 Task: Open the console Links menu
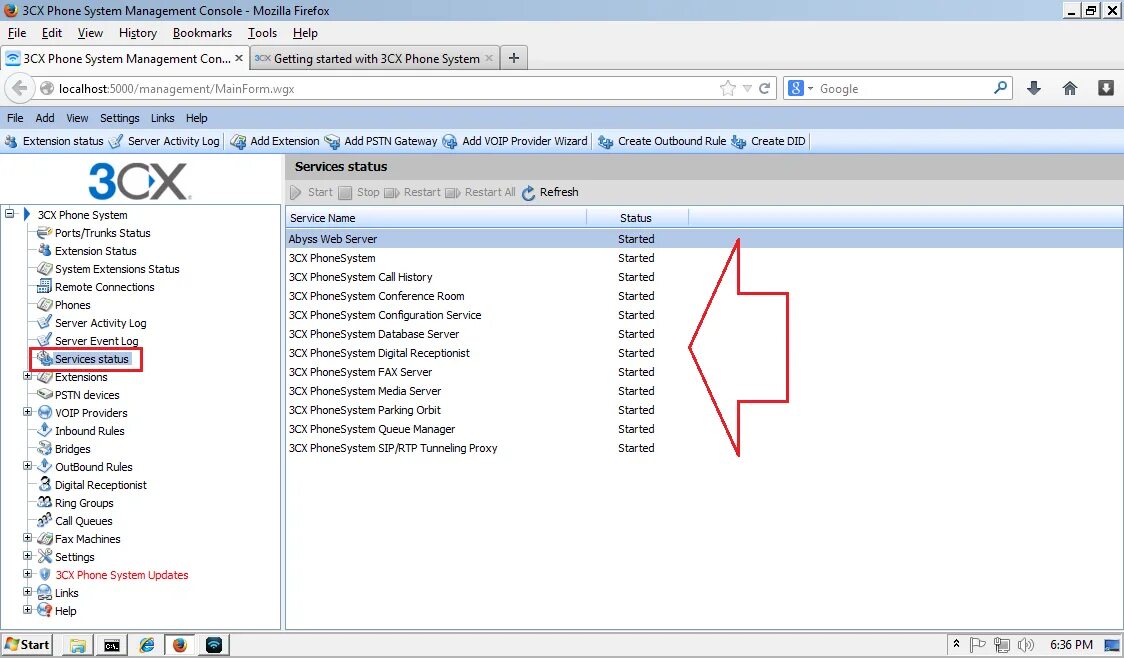coord(162,118)
